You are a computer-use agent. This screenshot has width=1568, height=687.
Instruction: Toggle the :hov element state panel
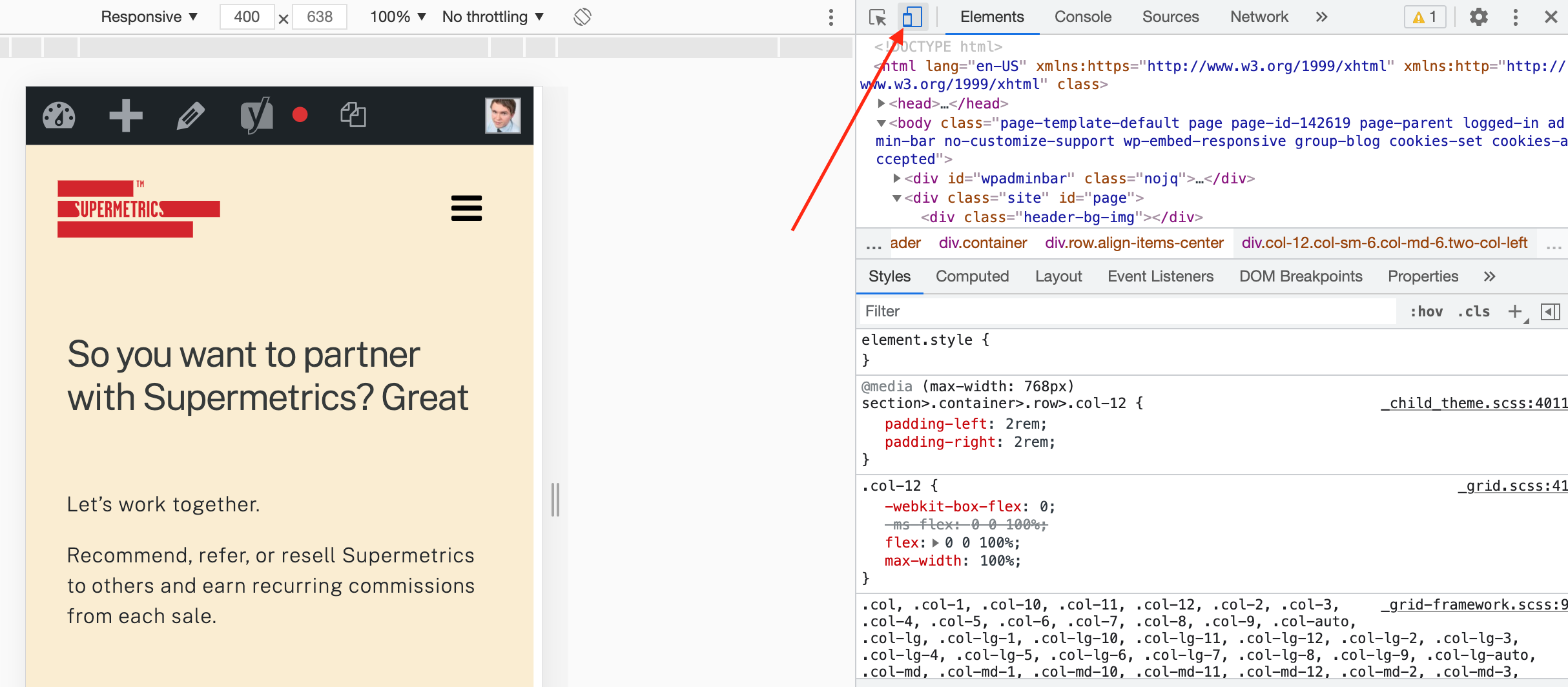tap(1426, 311)
